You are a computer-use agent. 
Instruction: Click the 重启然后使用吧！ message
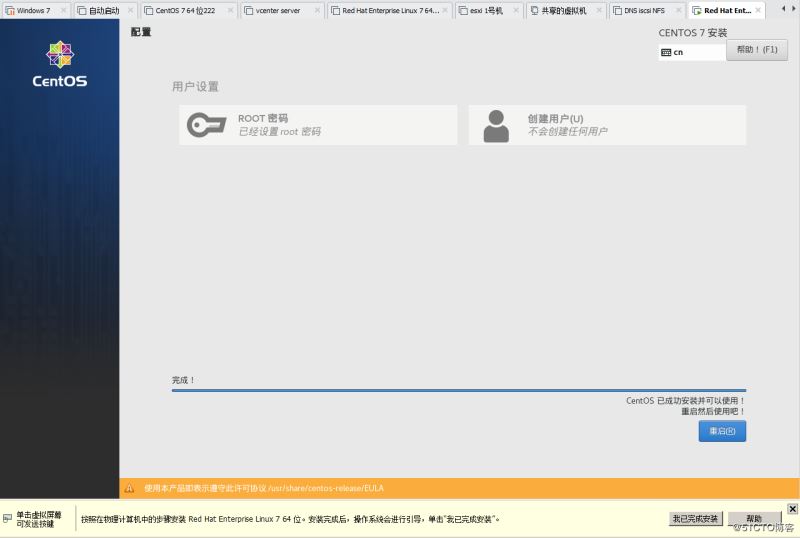point(713,411)
